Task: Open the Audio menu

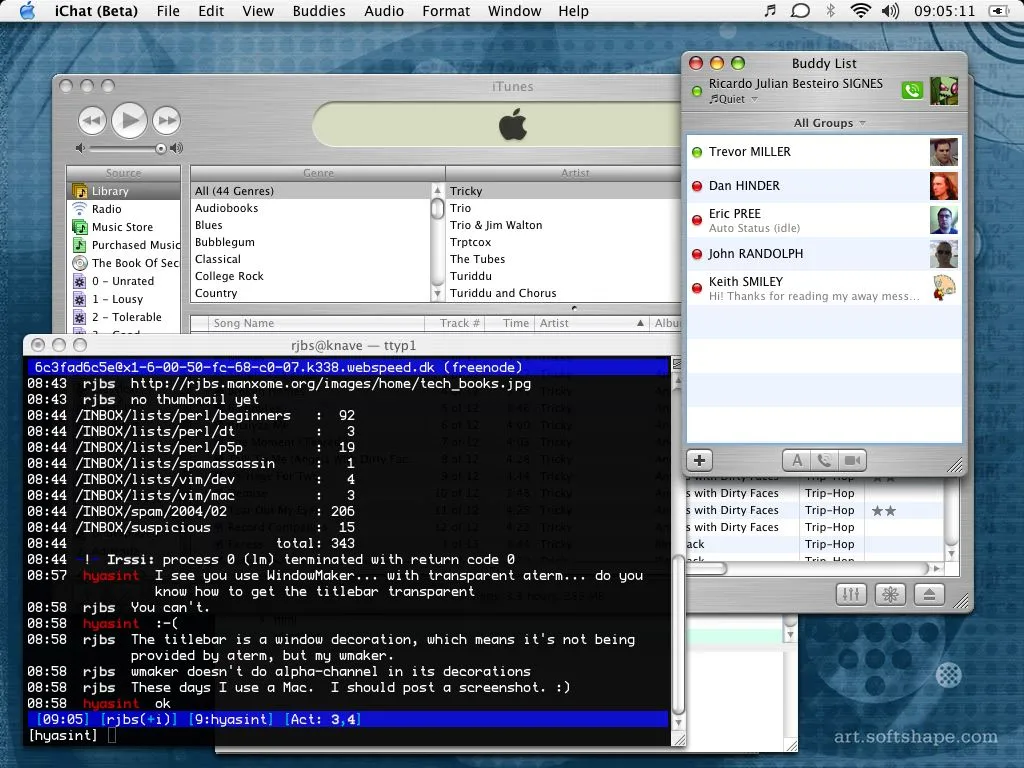Action: coord(384,11)
